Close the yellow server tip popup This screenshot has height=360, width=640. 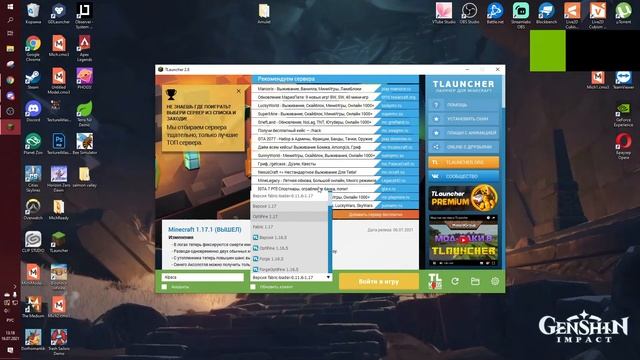pyautogui.click(x=239, y=91)
